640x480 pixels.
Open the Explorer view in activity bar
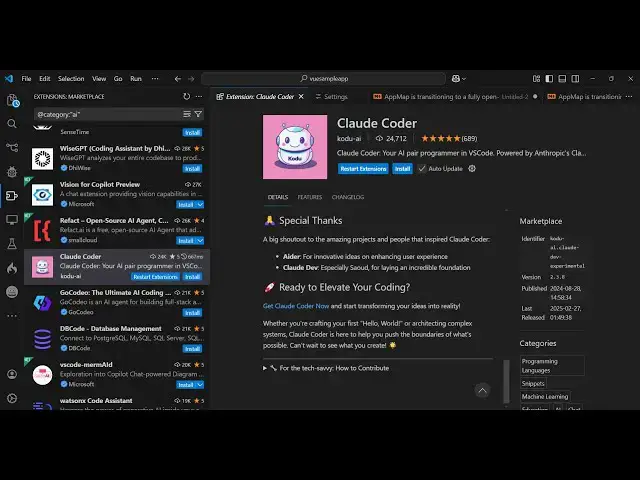point(12,100)
